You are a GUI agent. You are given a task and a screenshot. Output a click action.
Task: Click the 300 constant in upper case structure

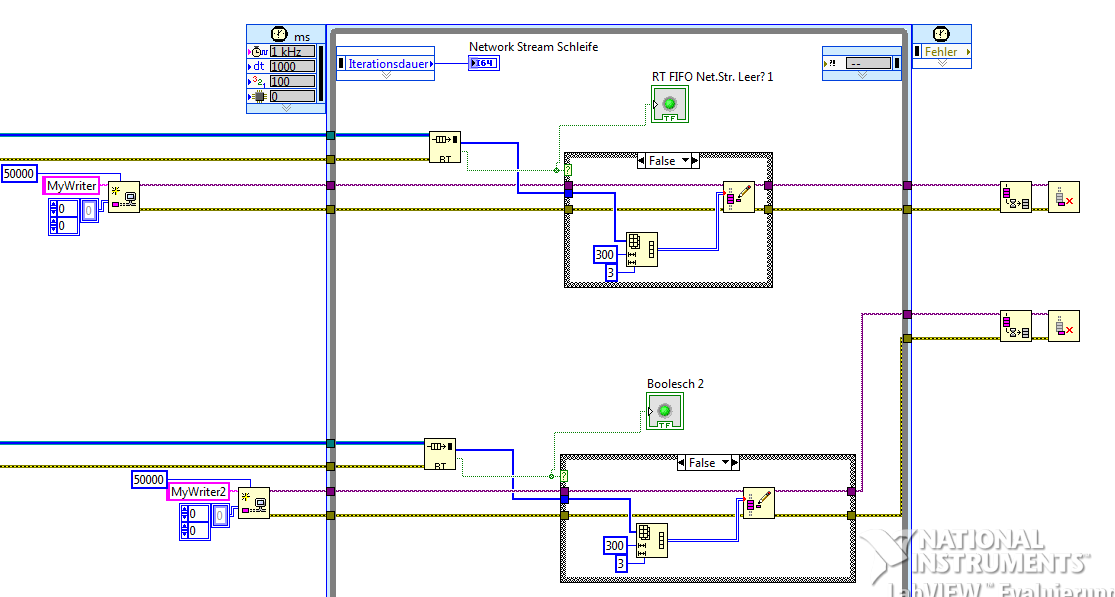(x=605, y=254)
